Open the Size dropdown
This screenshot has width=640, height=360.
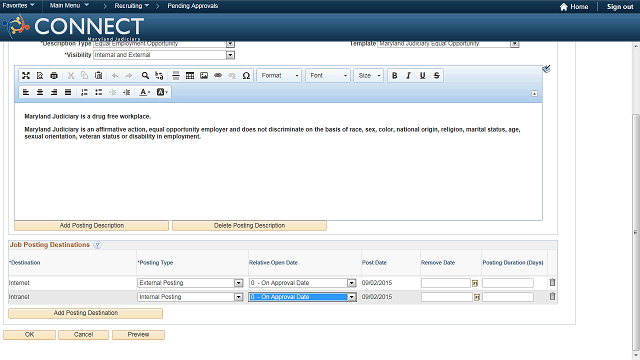tap(369, 76)
